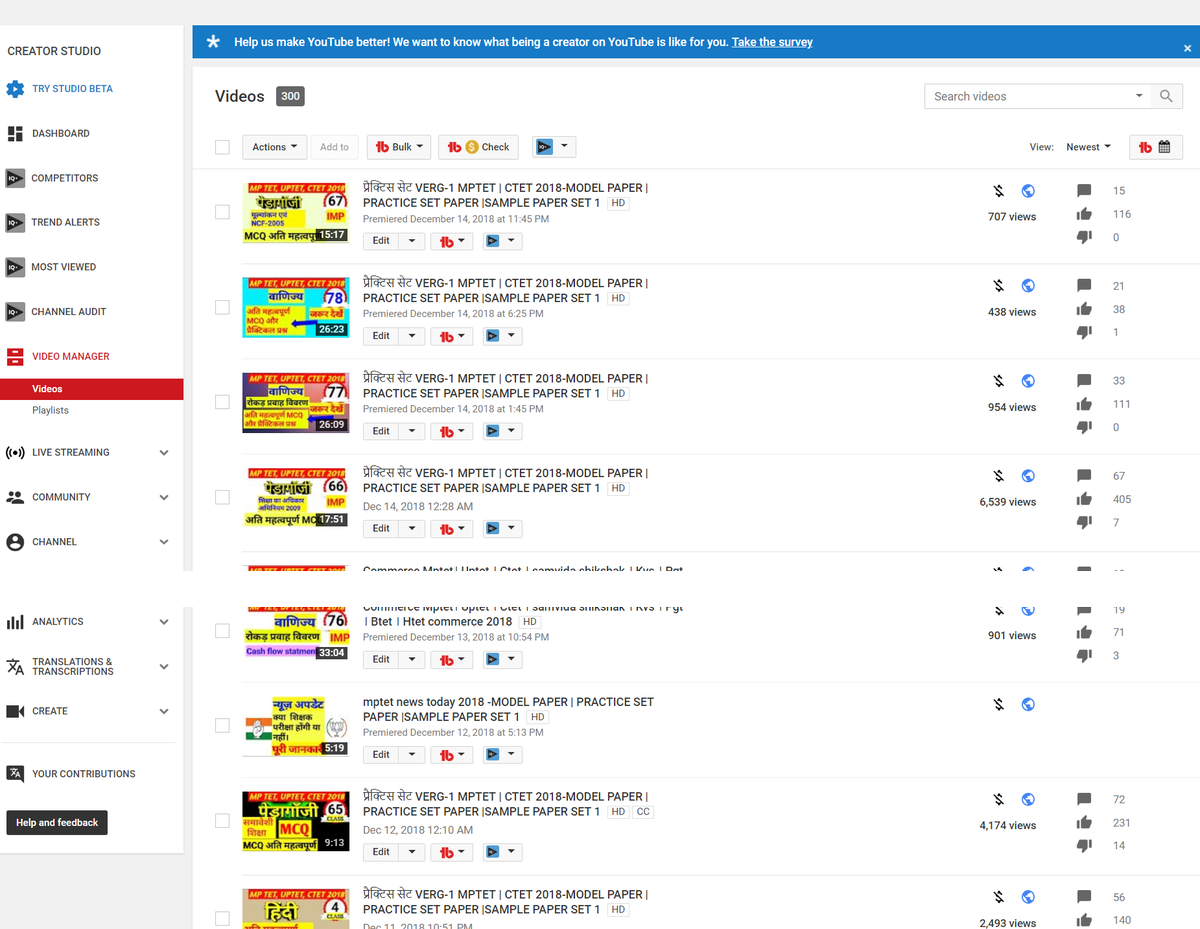Expand the Live Streaming section
The image size is (1200, 929).
164,453
